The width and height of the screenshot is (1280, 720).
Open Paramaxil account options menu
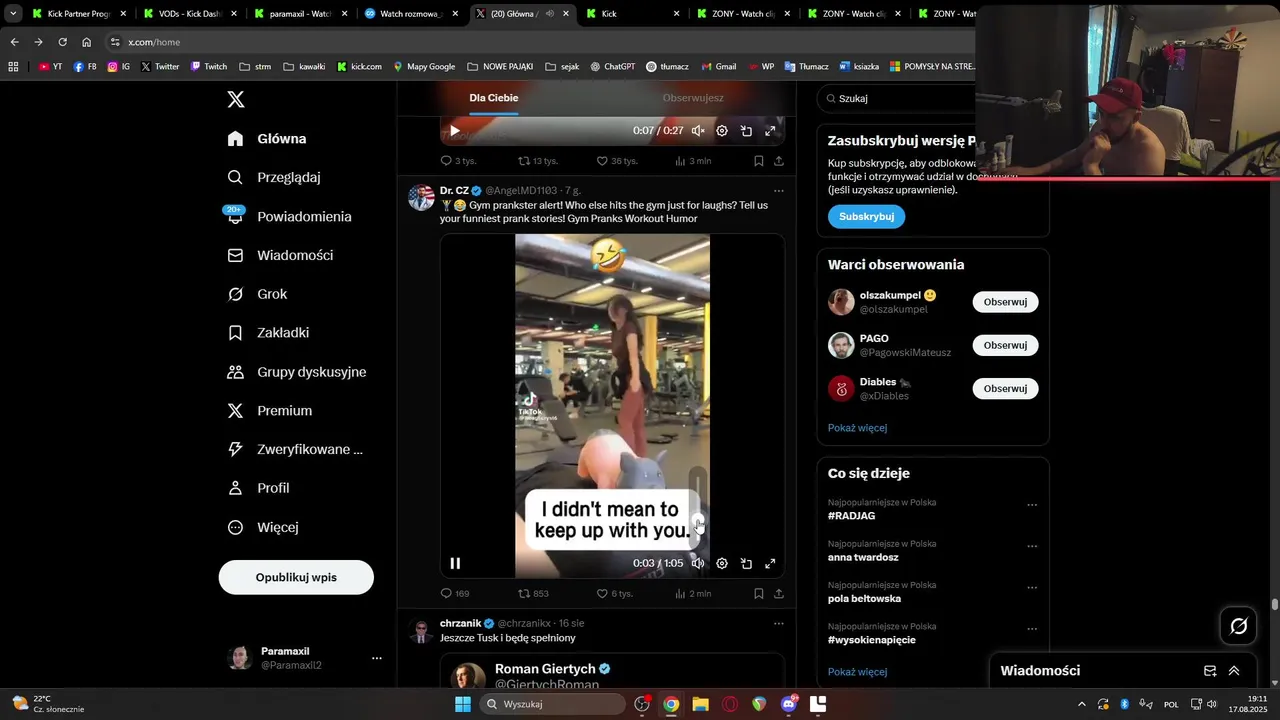pos(377,658)
